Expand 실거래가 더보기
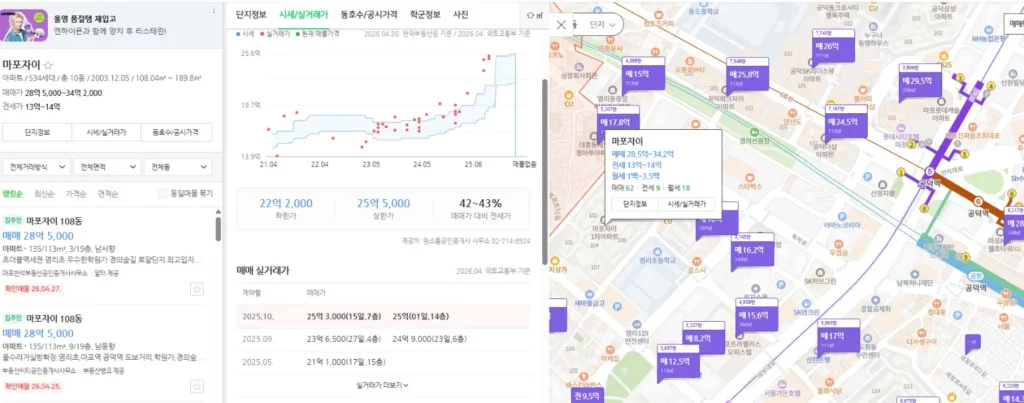Image resolution: width=1024 pixels, height=403 pixels. click(x=383, y=385)
